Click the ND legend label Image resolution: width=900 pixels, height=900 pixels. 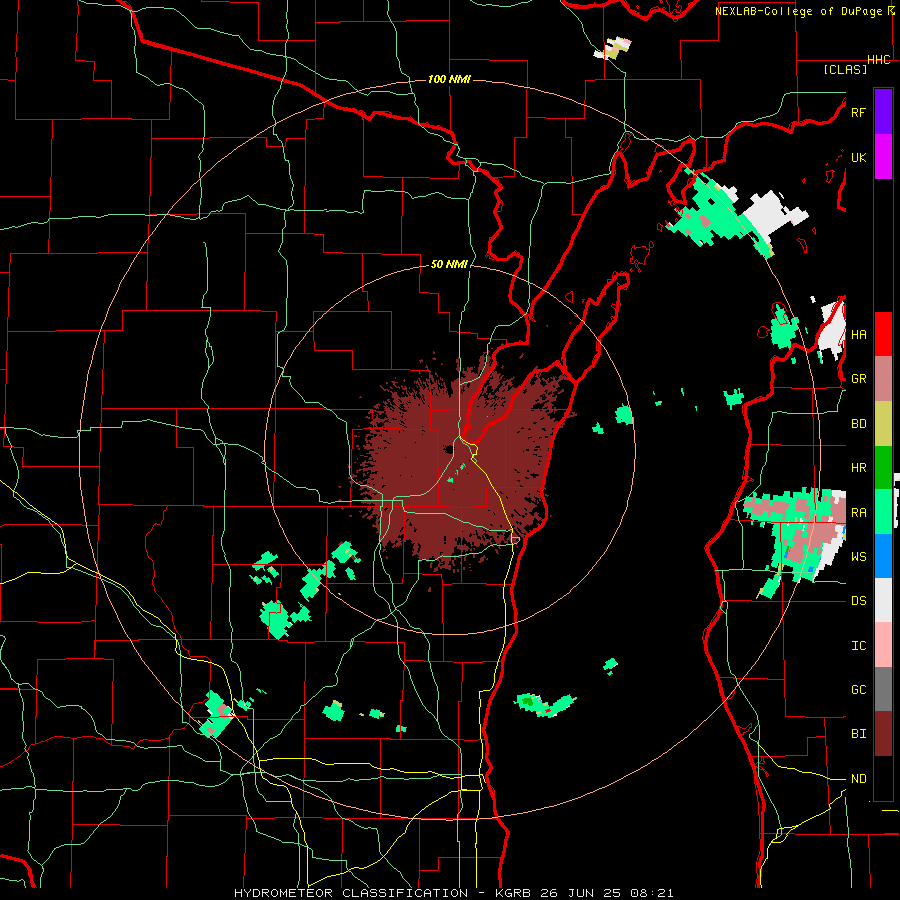[858, 779]
